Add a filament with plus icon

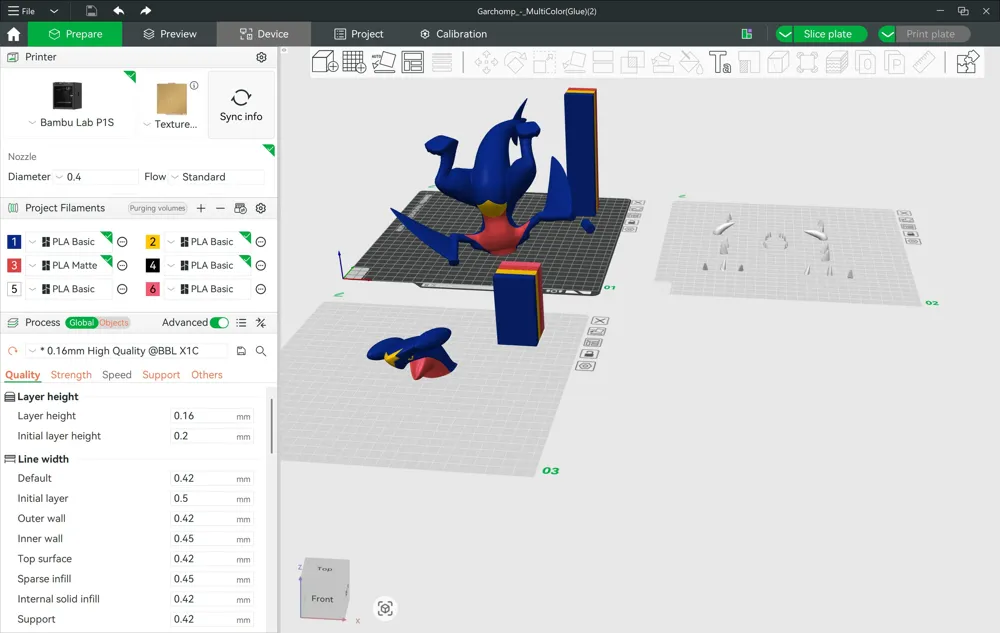[x=201, y=208]
